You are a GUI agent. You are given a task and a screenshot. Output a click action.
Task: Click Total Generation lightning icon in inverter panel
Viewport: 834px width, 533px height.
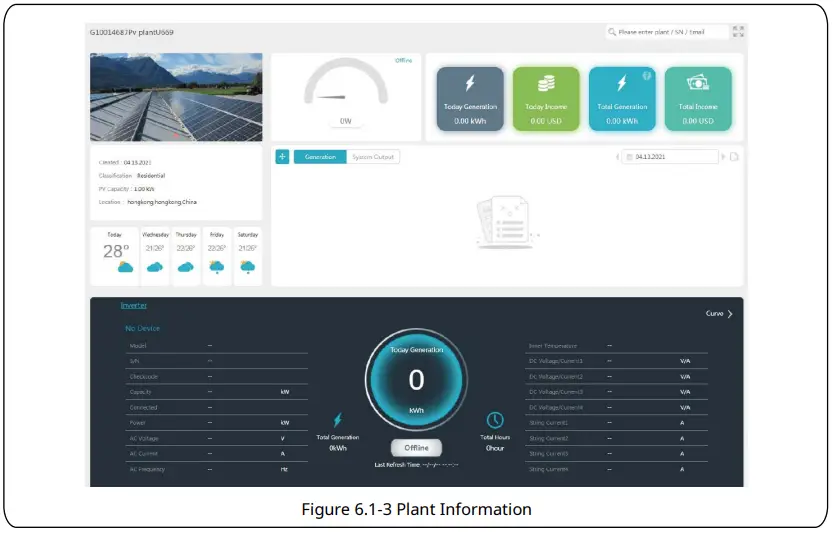pos(338,420)
